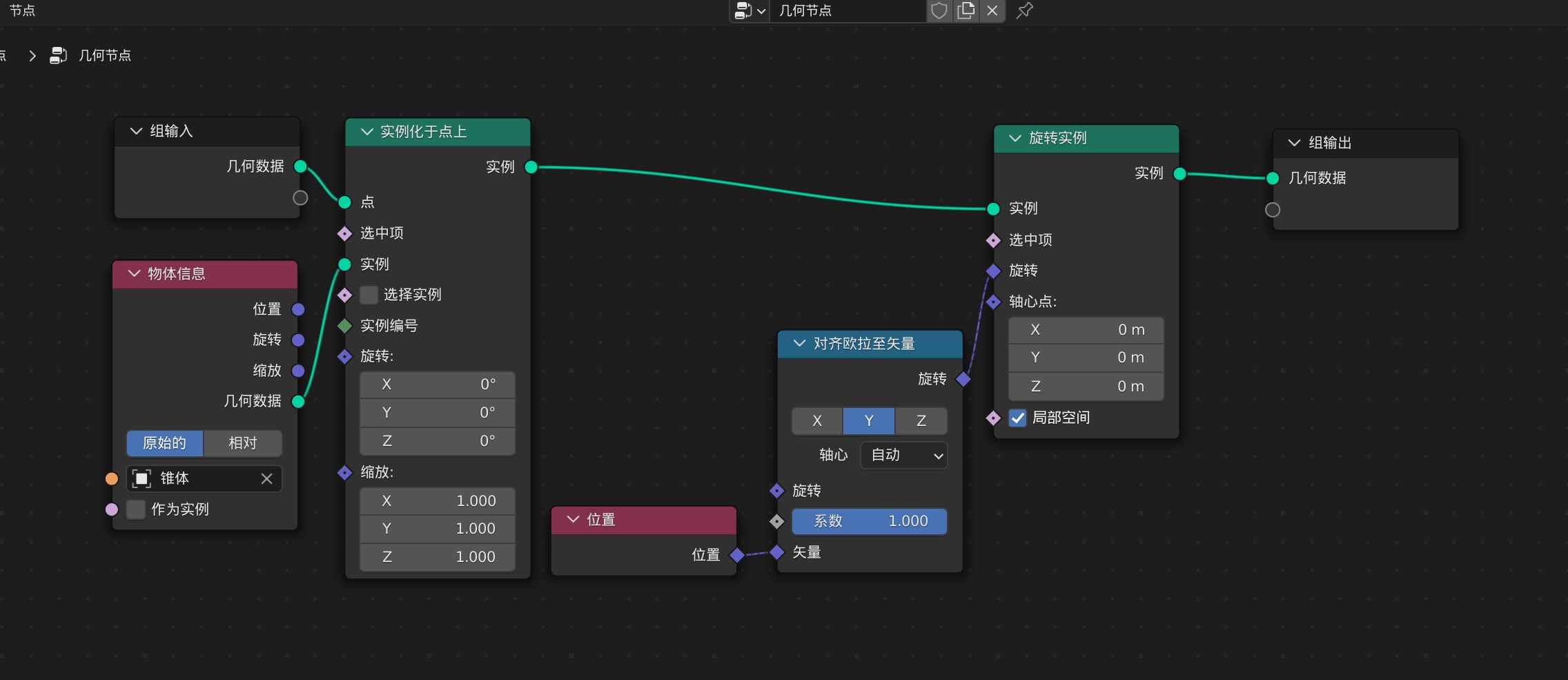
Task: Click the empty output socket on 组输入
Action: click(x=300, y=198)
